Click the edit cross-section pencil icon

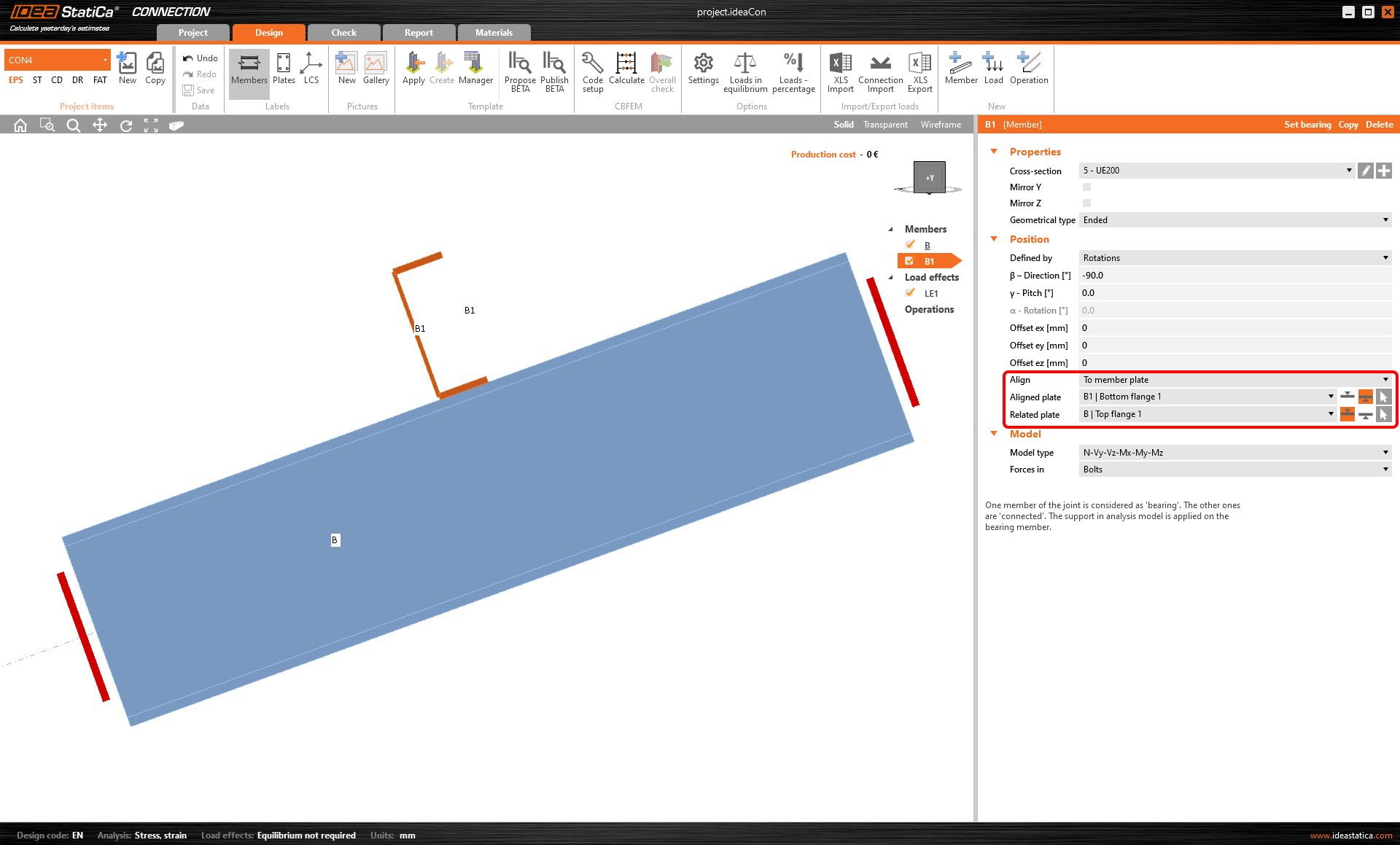click(1366, 171)
